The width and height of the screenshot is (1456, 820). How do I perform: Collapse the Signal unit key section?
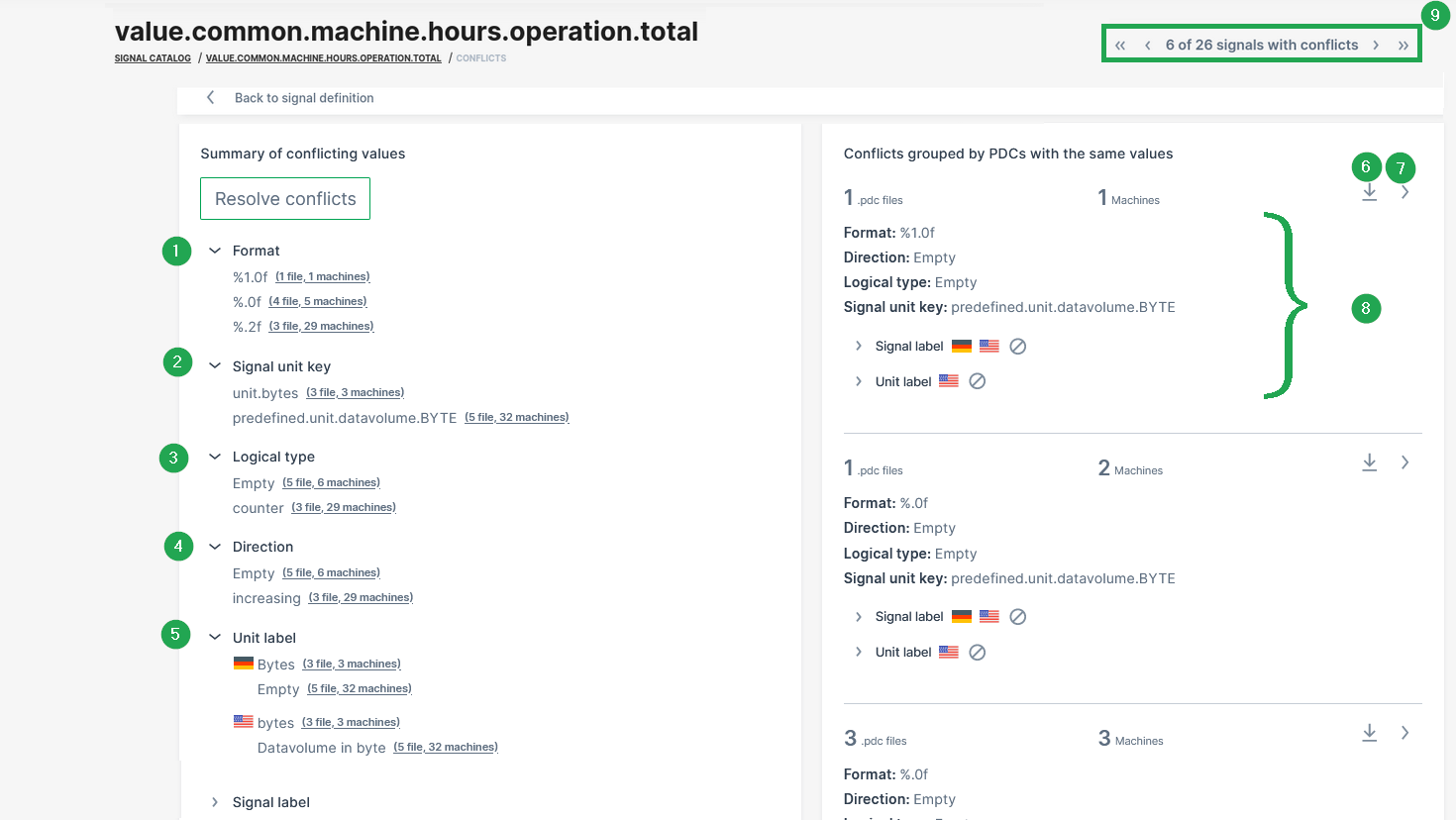pos(215,366)
